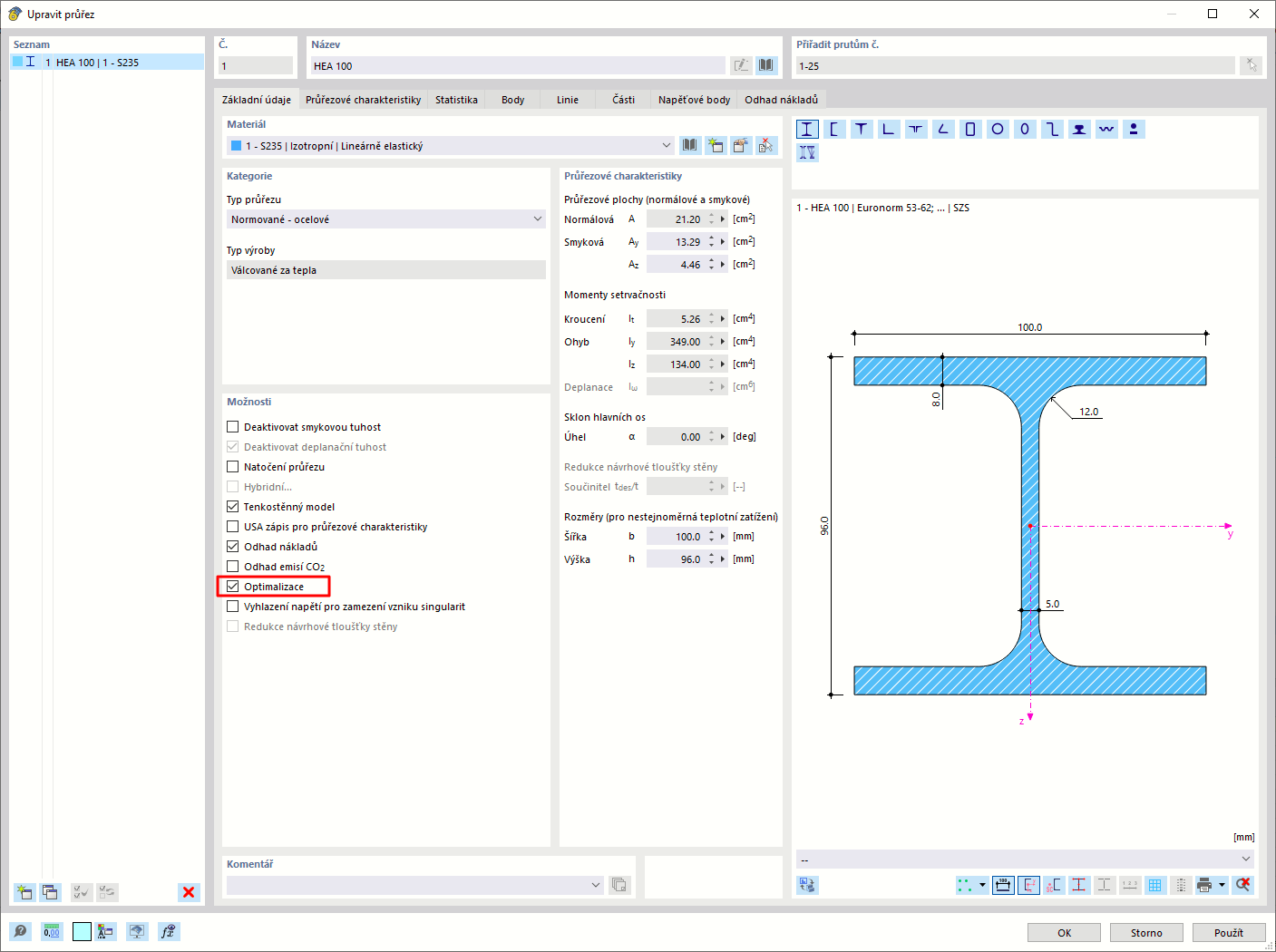The image size is (1276, 952).
Task: Click the Přiřadit prutům č. field
Action: (x=1015, y=66)
